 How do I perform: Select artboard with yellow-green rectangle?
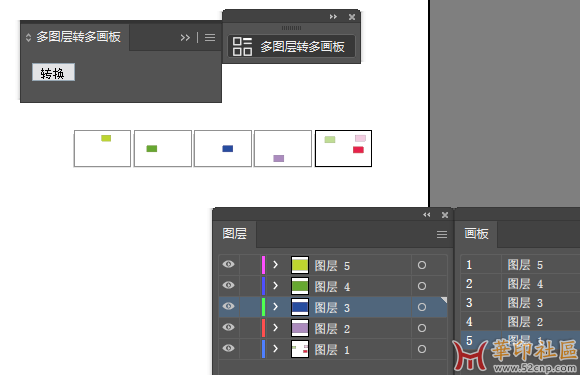point(102,148)
